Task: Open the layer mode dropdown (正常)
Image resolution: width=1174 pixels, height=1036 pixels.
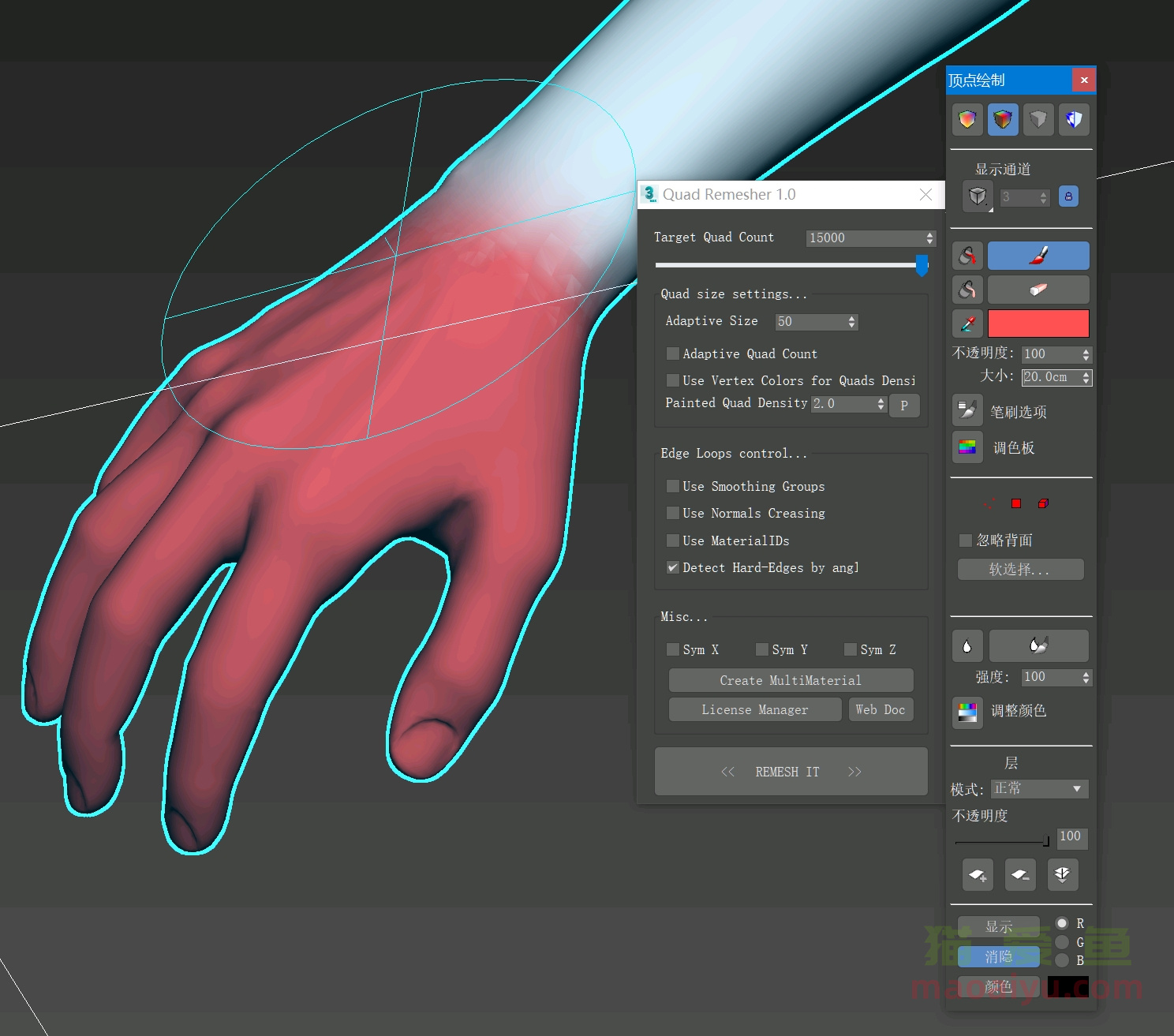Action: coord(1039,789)
